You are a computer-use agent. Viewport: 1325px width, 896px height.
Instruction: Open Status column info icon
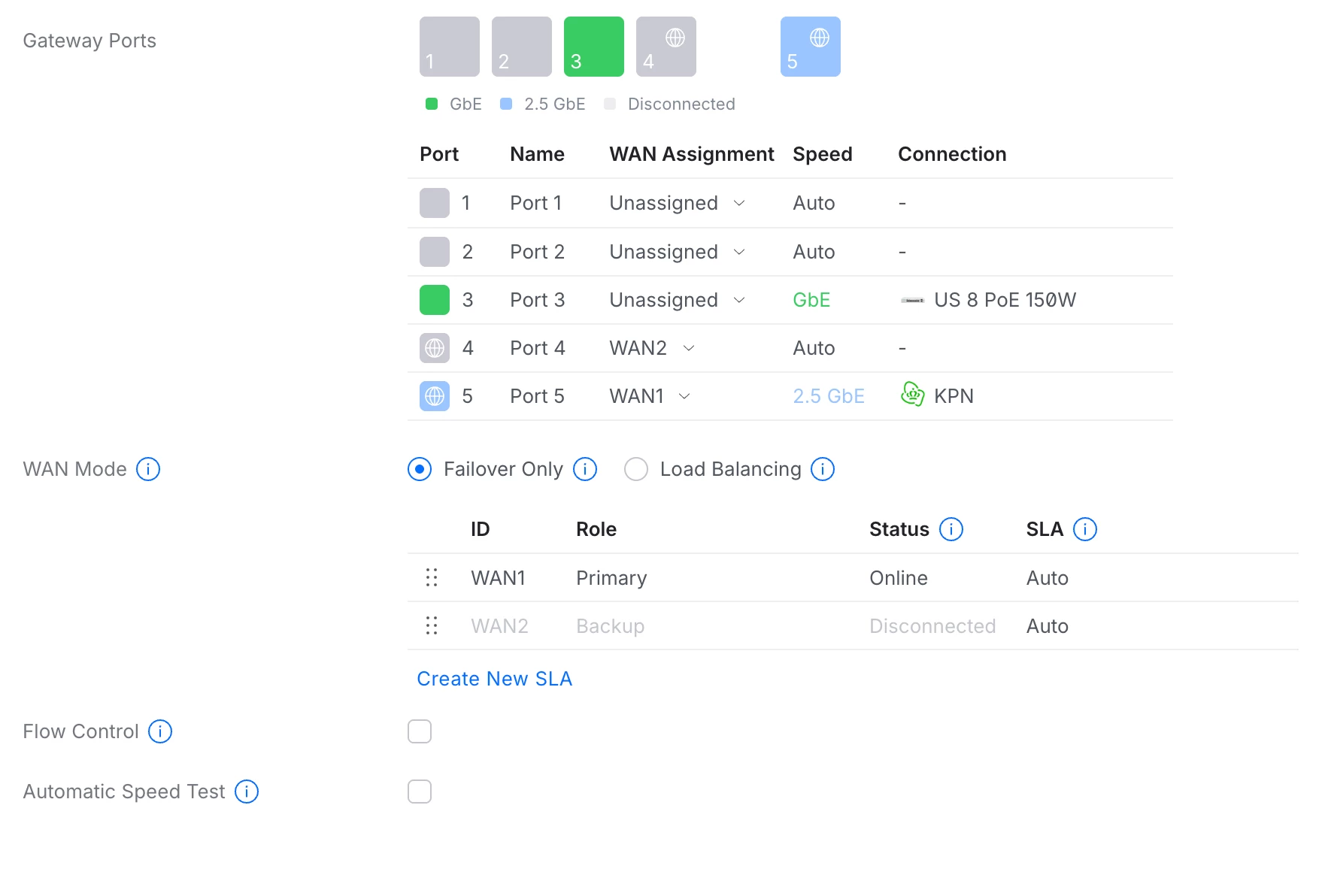pyautogui.click(x=951, y=529)
